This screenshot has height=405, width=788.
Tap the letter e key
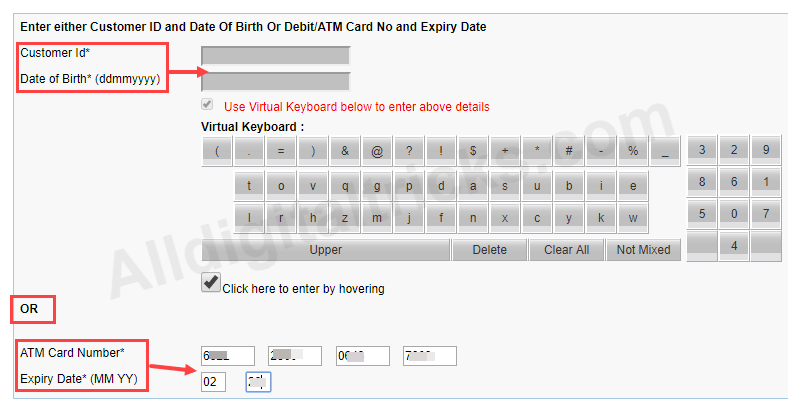pos(633,186)
